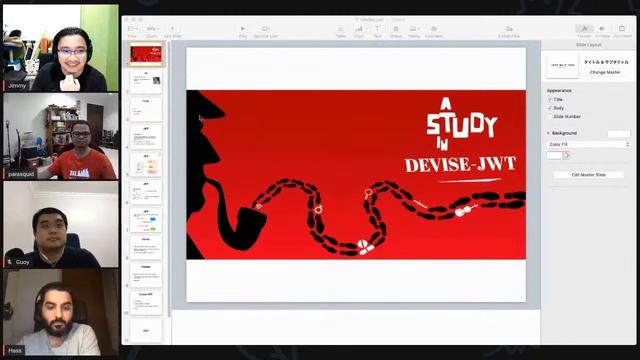Open Keynote Live from the toolbar

click(265, 29)
